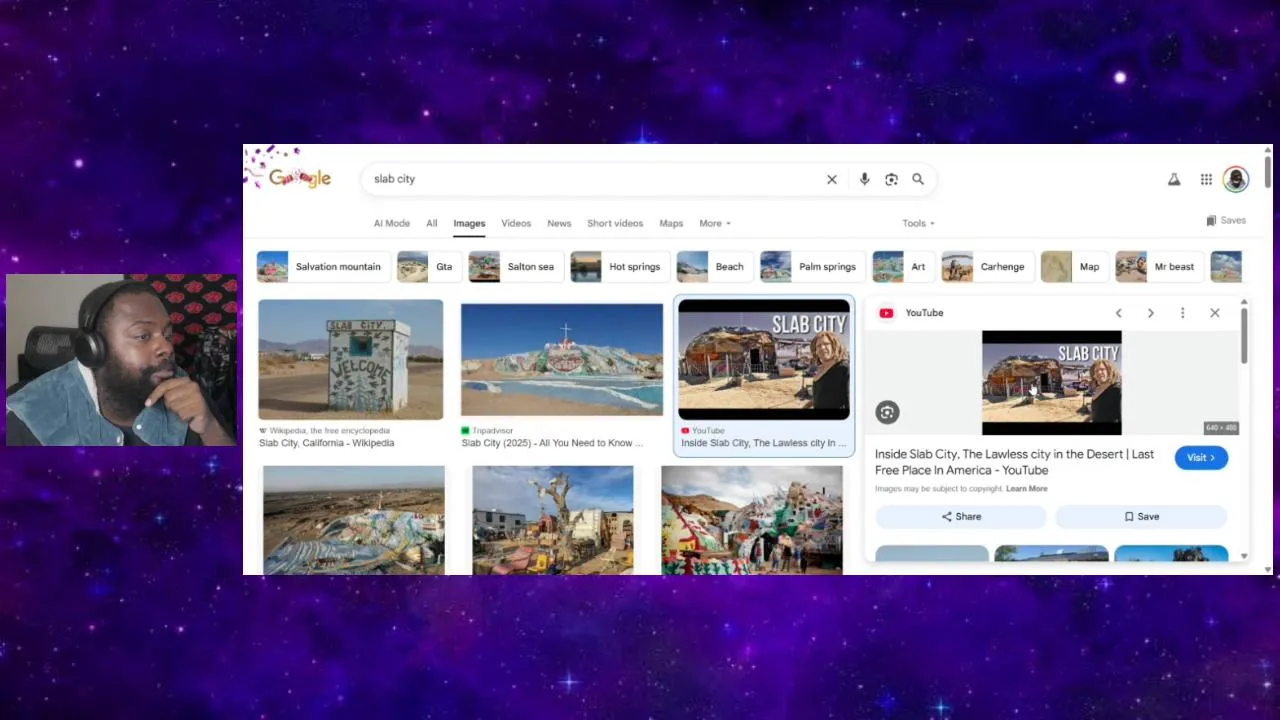Expand the Tools dropdown
1280x720 pixels.
click(x=918, y=223)
